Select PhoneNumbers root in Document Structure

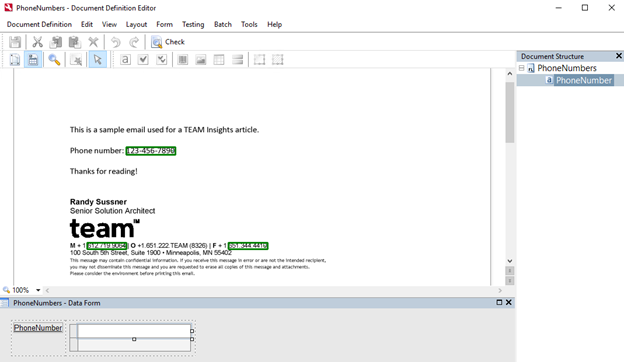[x=567, y=68]
